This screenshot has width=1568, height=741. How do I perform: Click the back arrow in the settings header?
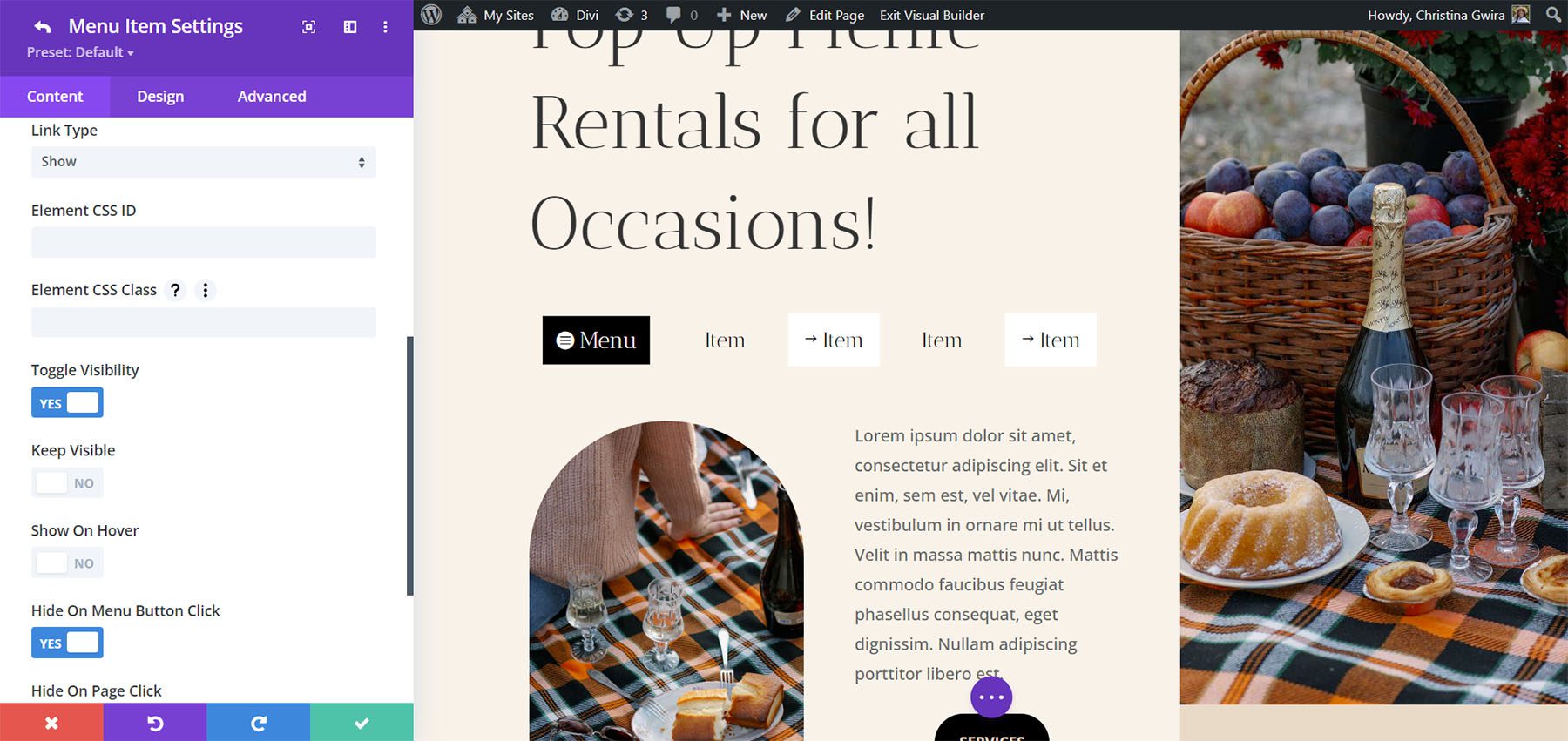(42, 27)
